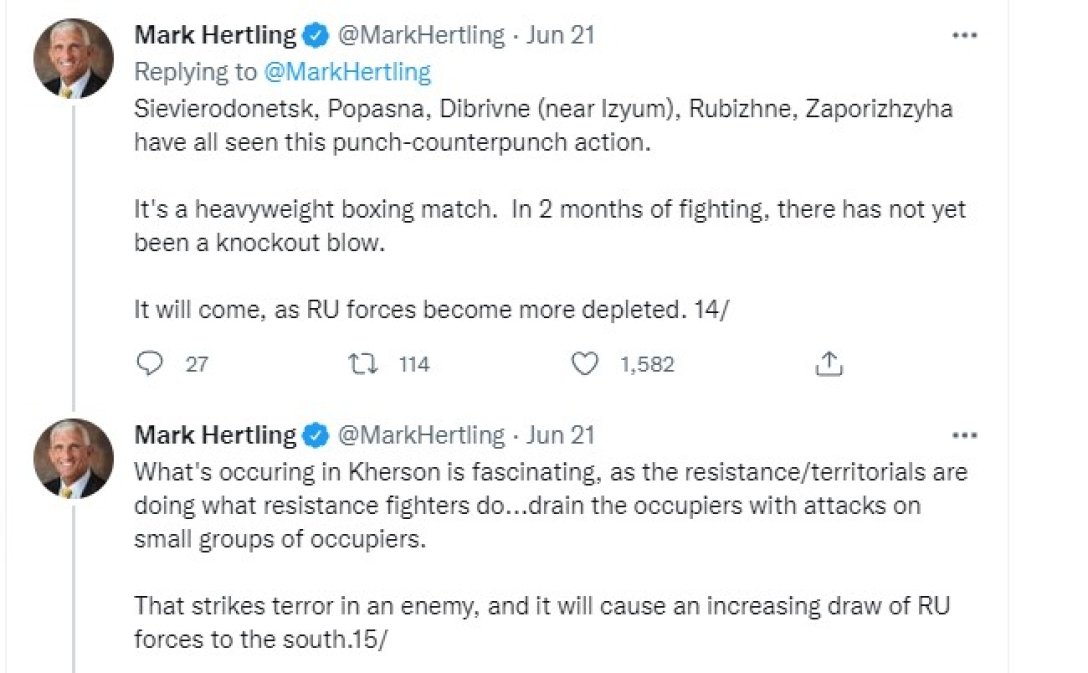Retweet the tweet numbered 14/

click(x=368, y=365)
